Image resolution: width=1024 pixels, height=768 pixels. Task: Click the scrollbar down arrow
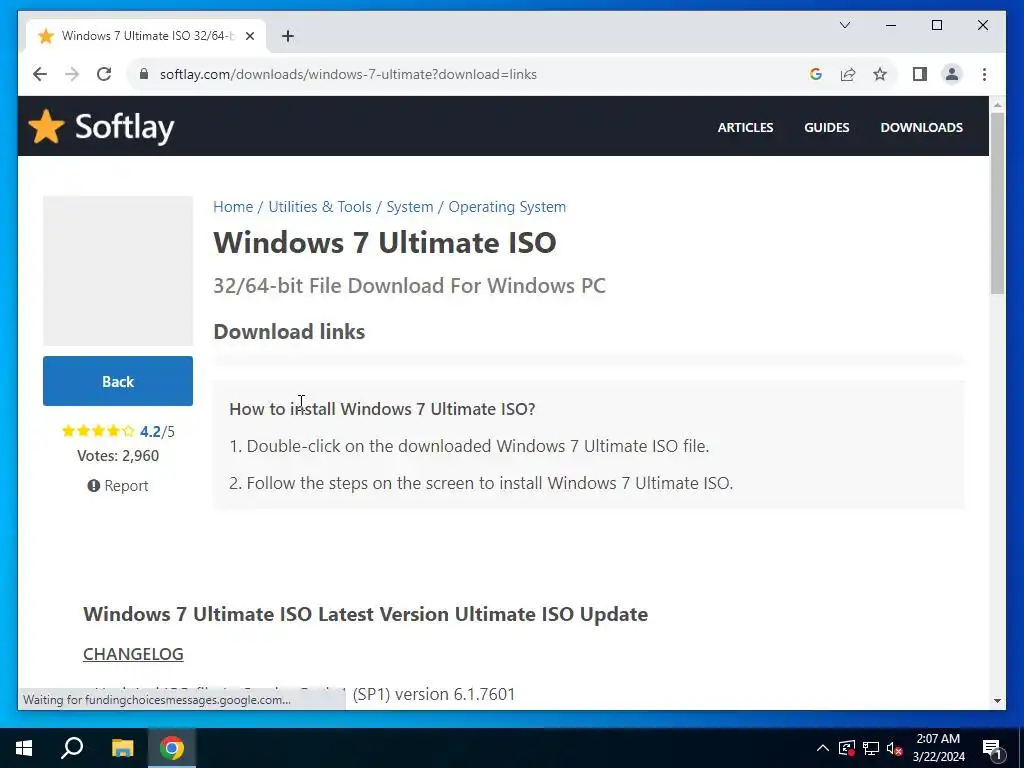997,701
